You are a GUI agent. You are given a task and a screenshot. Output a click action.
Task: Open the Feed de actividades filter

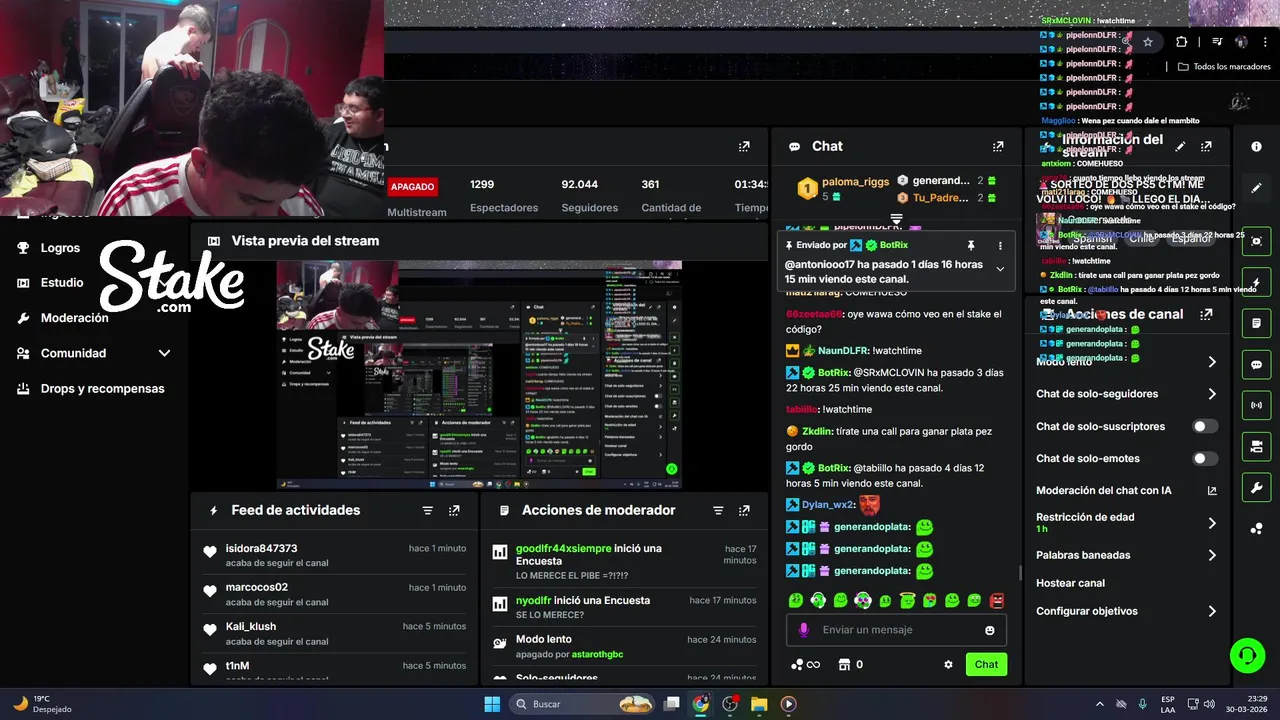point(427,510)
